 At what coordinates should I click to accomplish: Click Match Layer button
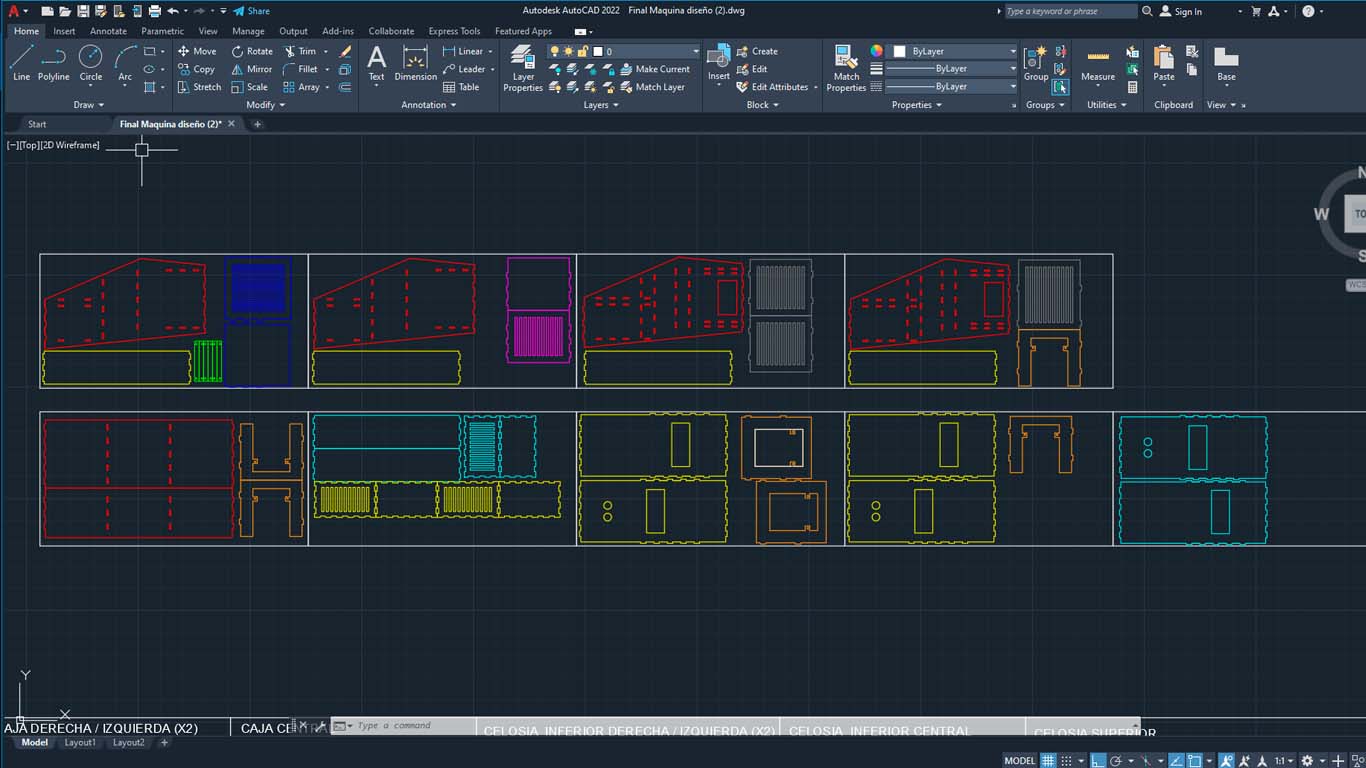point(652,87)
